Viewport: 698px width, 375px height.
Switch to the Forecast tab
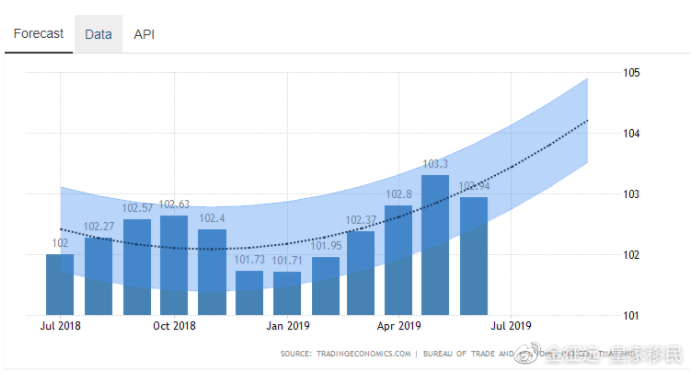(38, 34)
